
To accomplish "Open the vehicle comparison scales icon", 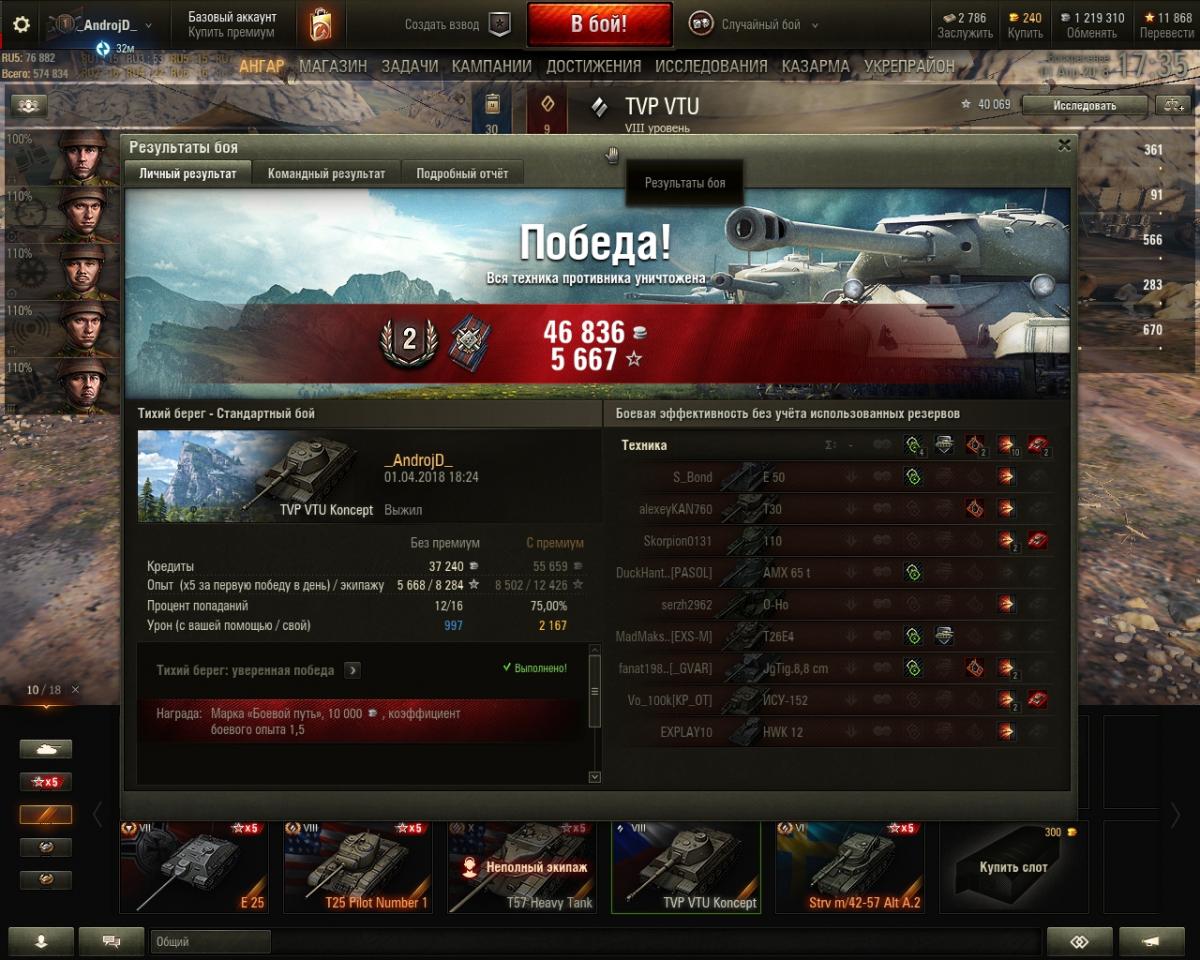I will click(x=1172, y=105).
